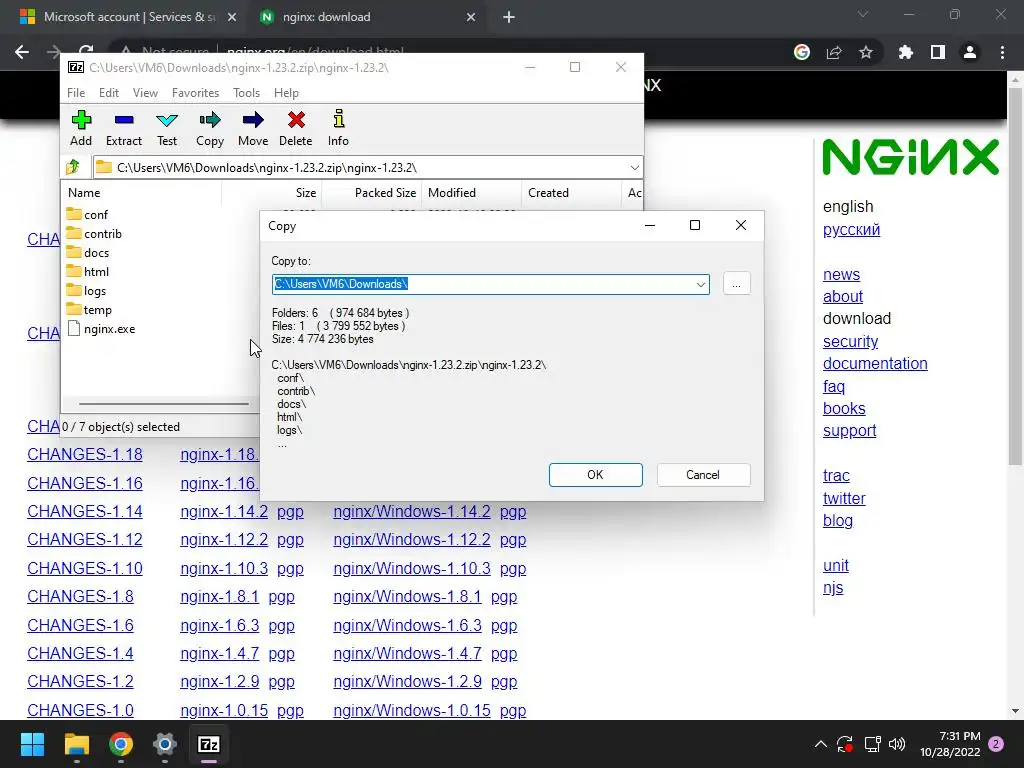This screenshot has width=1024, height=768.
Task: Select the conf folder in 7-Zip list
Action: coord(88,214)
